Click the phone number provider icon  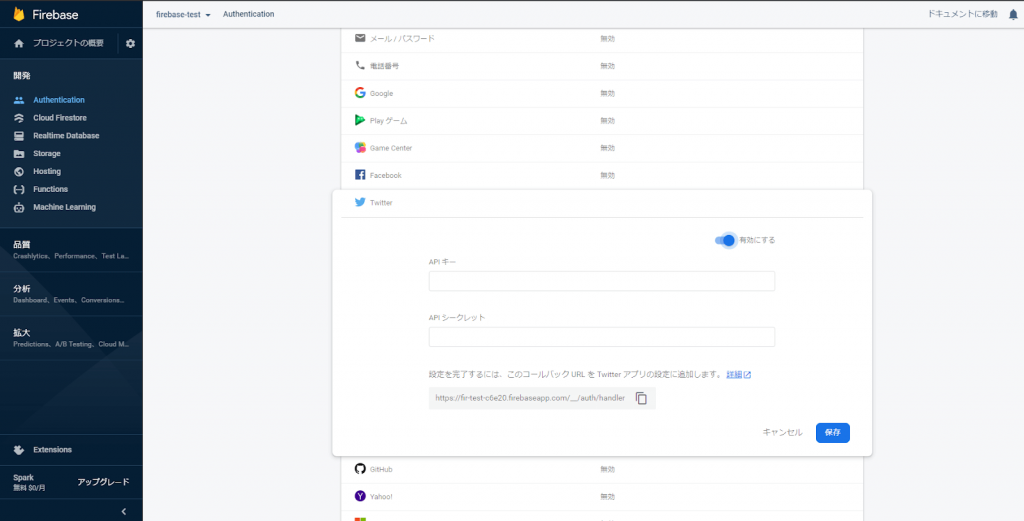[x=360, y=65]
